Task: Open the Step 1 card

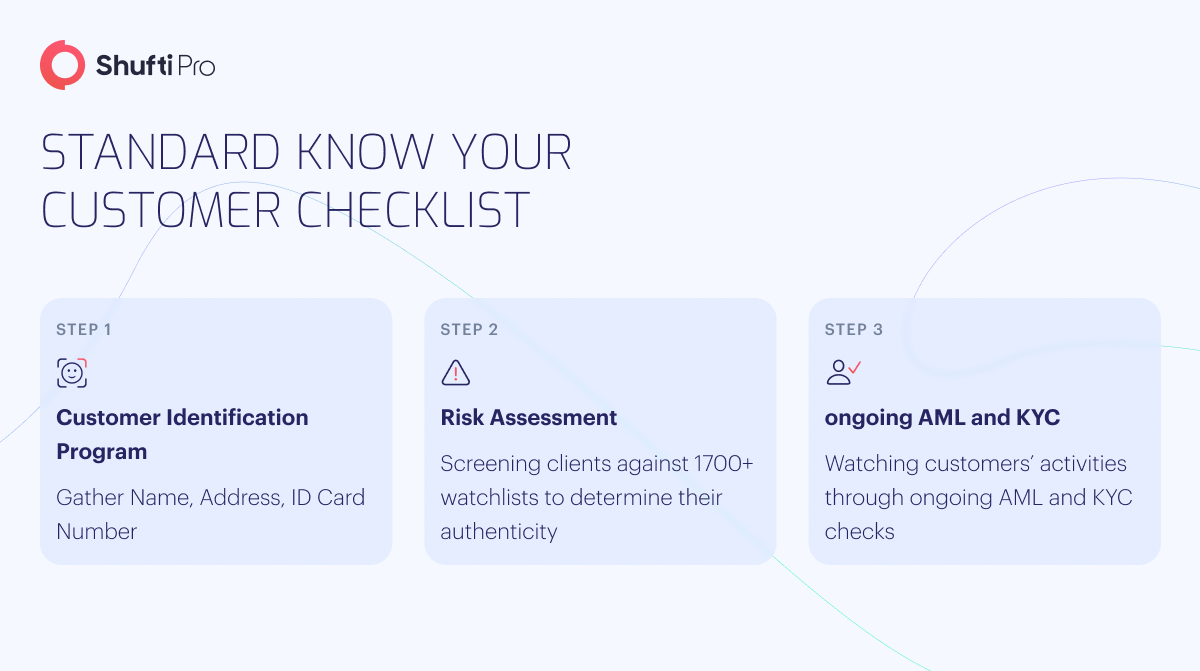Action: (216, 431)
